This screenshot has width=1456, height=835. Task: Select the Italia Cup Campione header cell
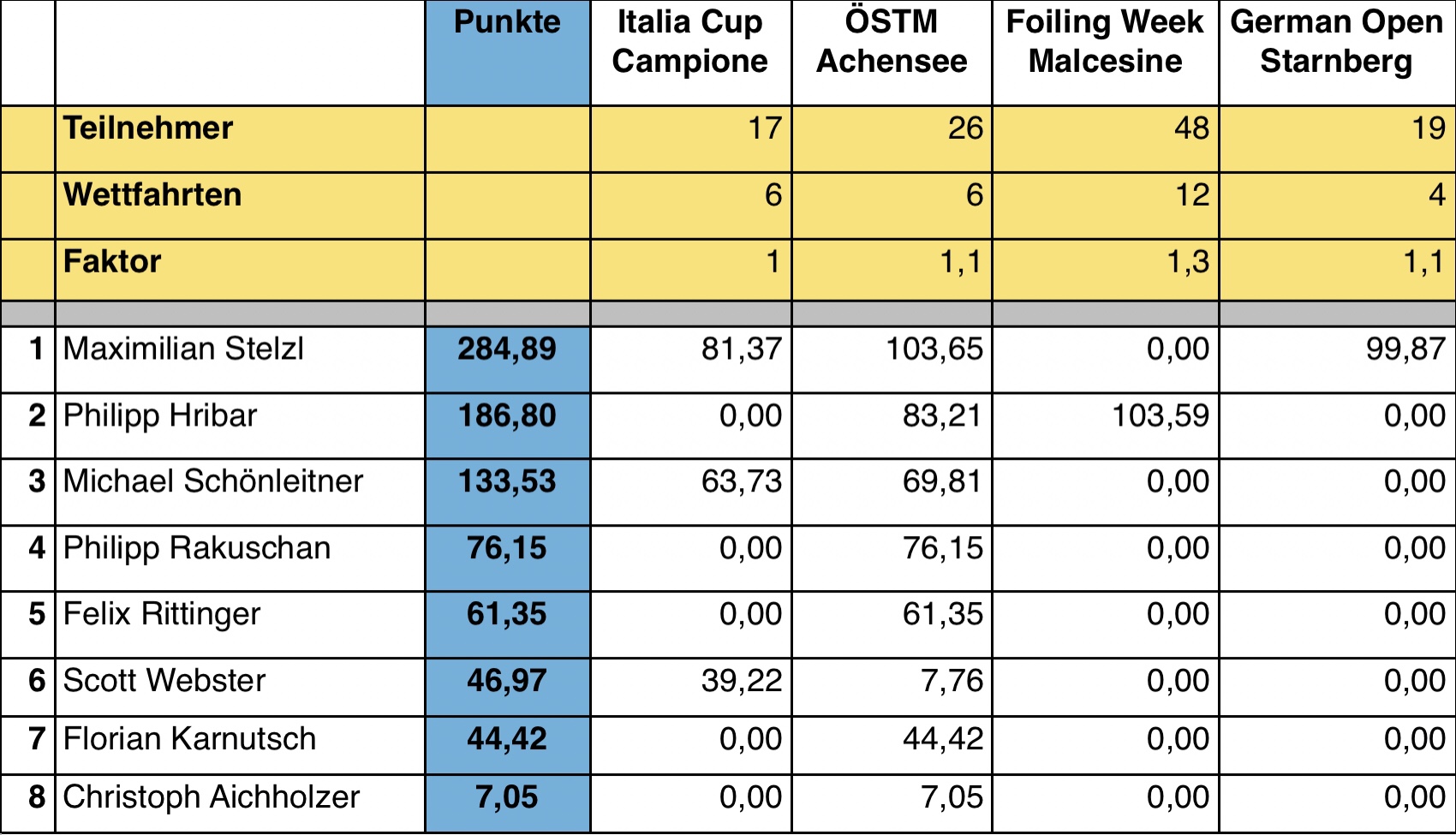(690, 53)
